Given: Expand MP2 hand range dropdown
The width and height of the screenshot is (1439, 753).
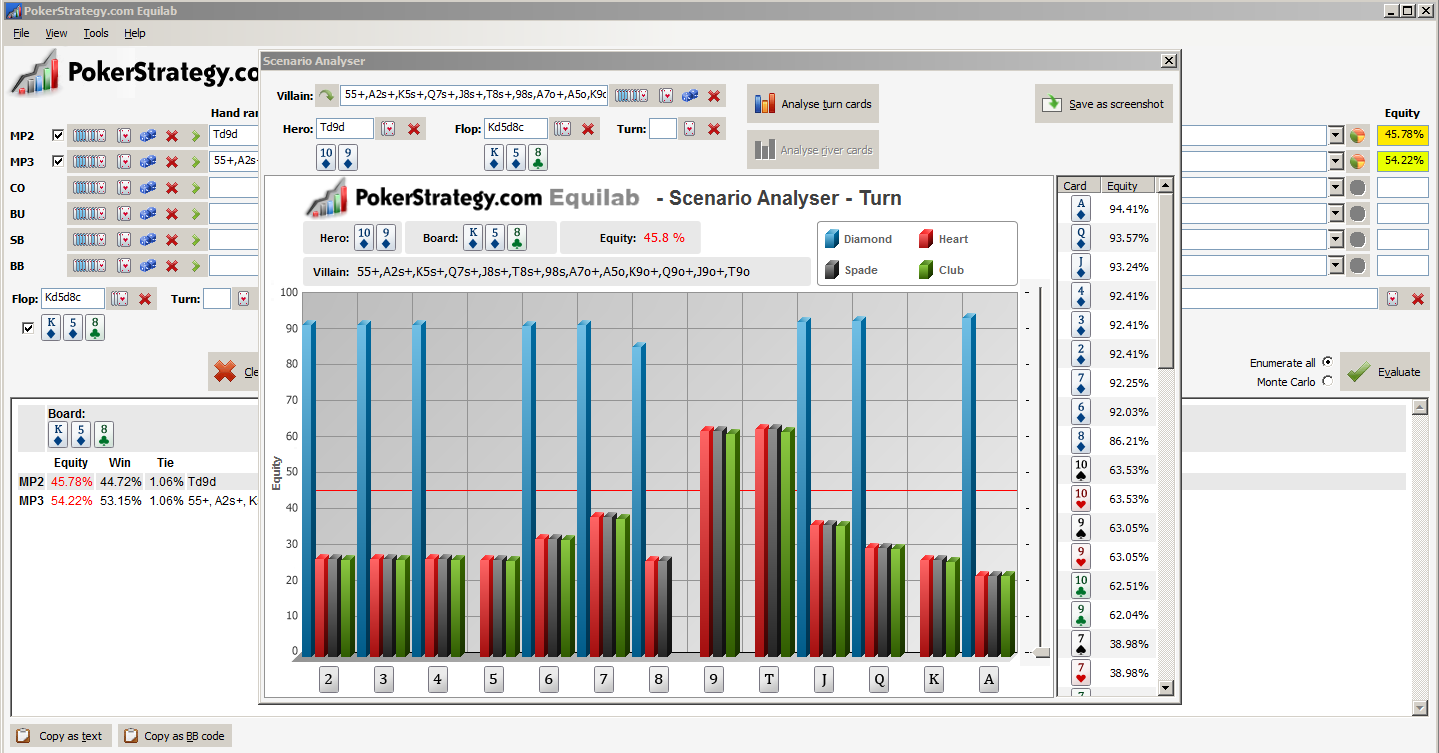Looking at the screenshot, I should click(1336, 135).
